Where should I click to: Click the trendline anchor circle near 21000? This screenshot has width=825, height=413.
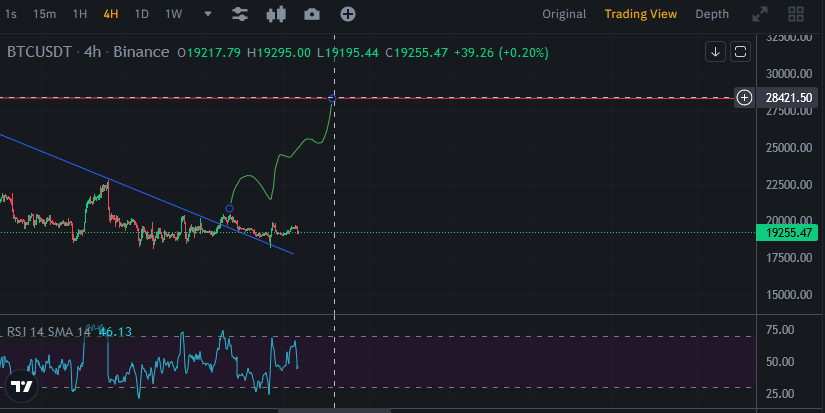click(229, 208)
